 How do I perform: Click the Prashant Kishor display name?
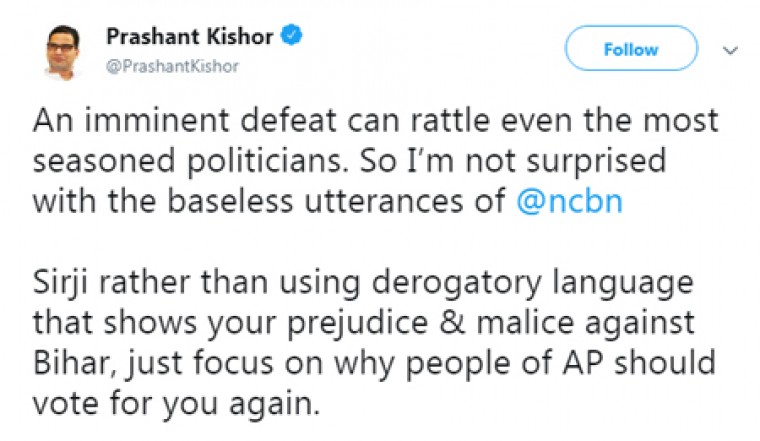(x=190, y=38)
